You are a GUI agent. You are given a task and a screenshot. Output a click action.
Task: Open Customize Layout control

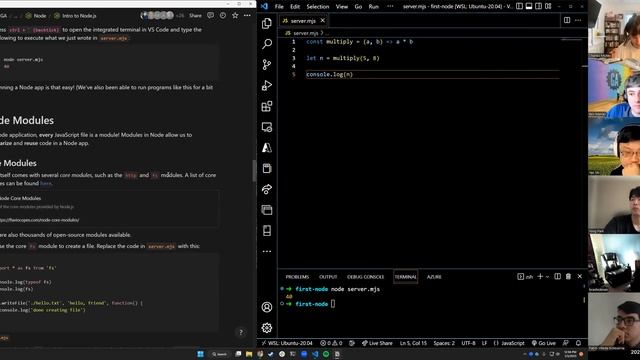pos(548,6)
